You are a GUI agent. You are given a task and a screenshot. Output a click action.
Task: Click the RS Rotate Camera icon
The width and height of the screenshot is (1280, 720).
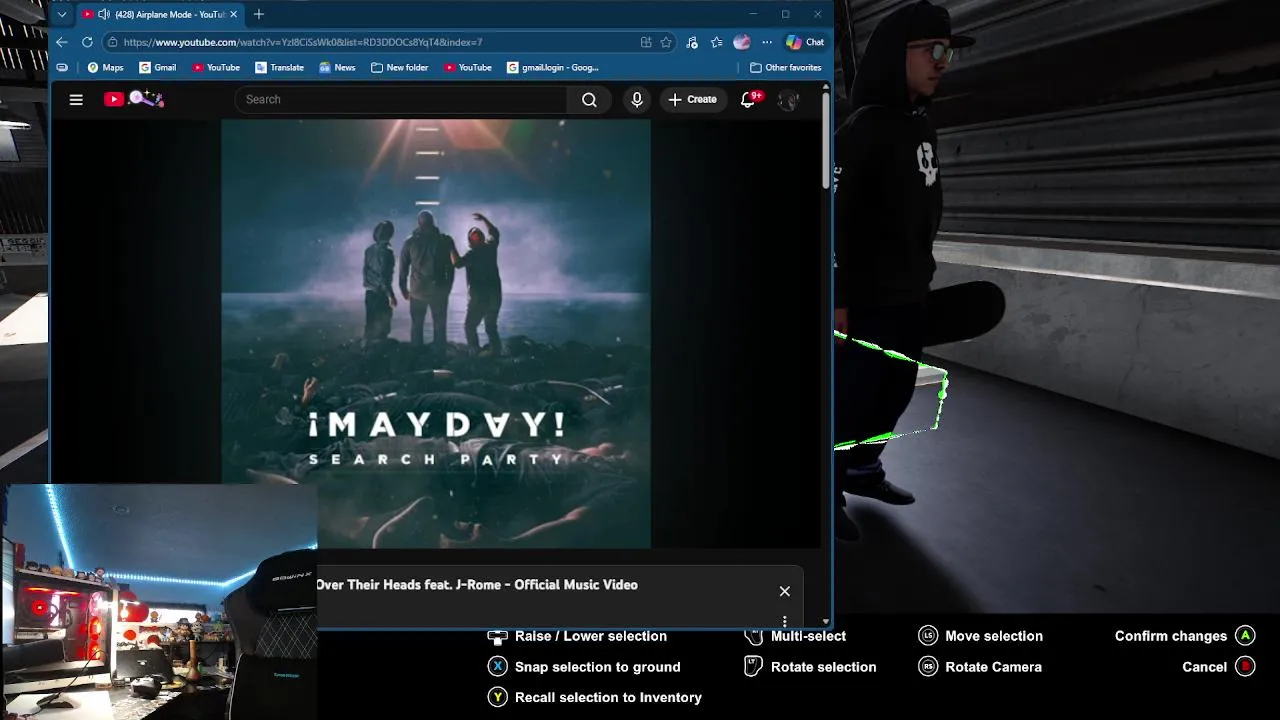click(928, 666)
